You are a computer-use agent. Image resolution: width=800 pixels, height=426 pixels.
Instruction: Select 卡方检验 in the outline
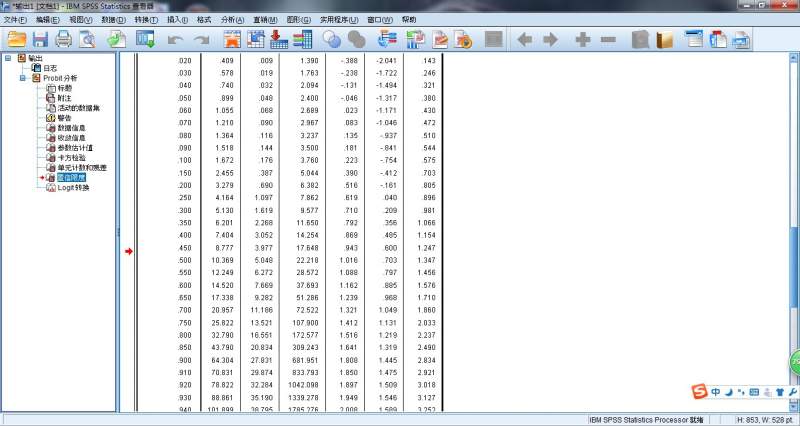click(x=72, y=158)
